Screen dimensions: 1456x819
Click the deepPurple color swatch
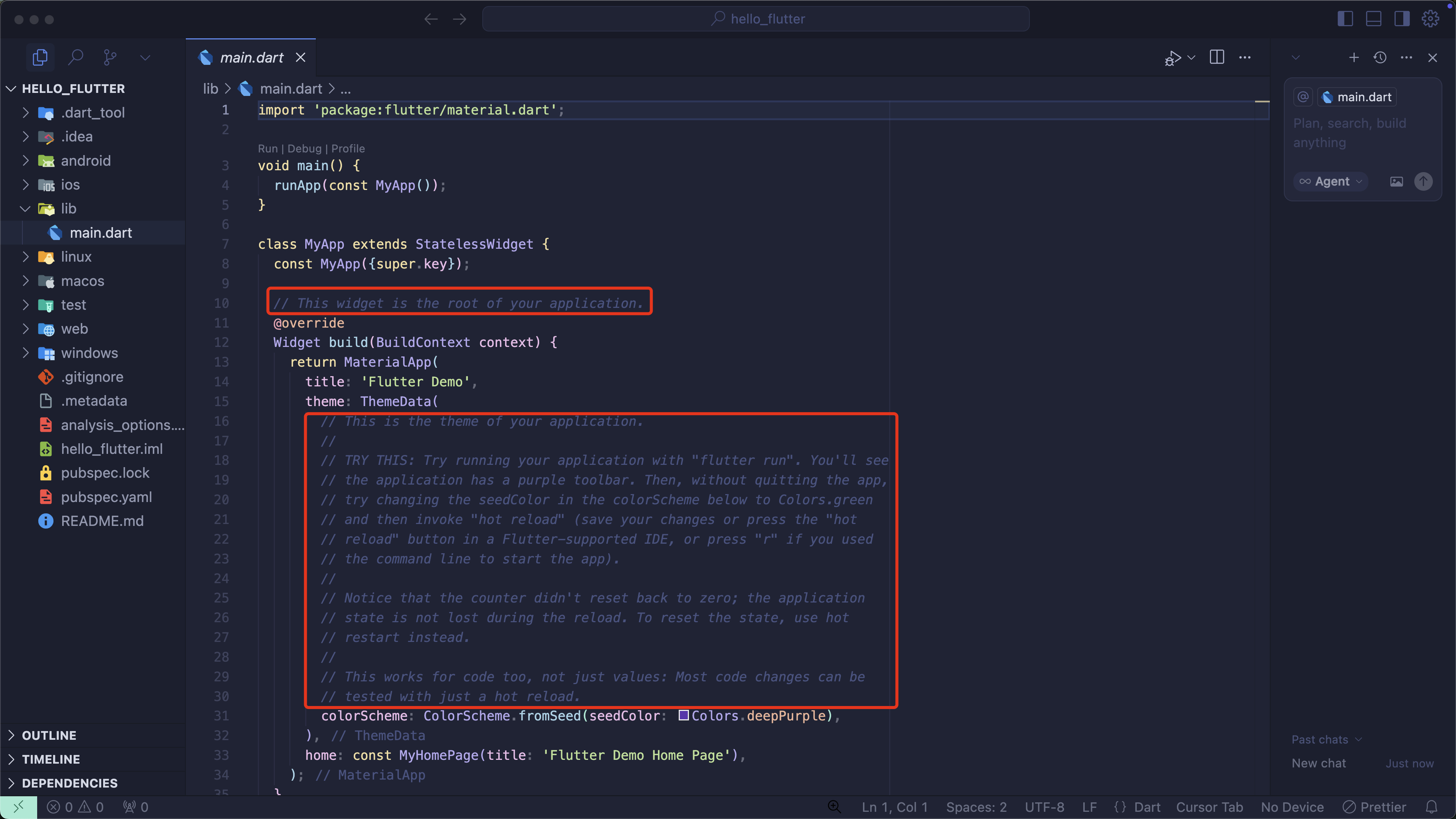point(683,715)
